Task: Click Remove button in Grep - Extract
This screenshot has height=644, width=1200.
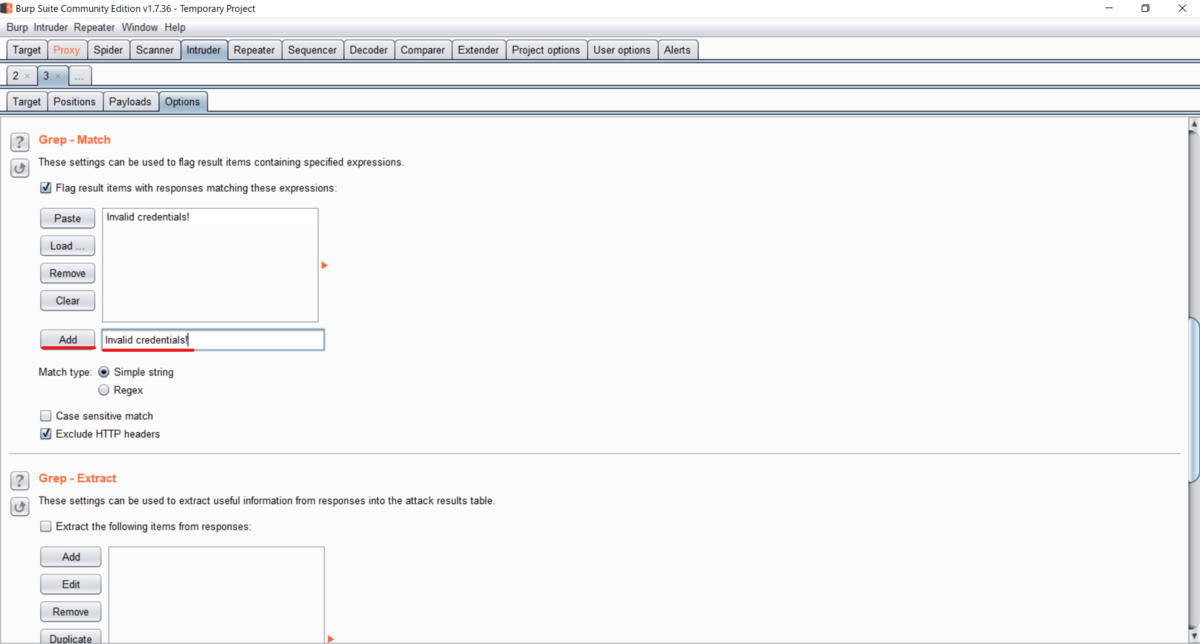Action: point(71,612)
